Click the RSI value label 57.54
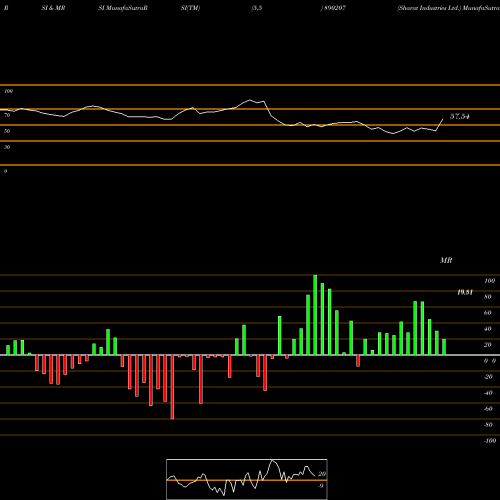The width and height of the screenshot is (500, 500). tap(460, 116)
